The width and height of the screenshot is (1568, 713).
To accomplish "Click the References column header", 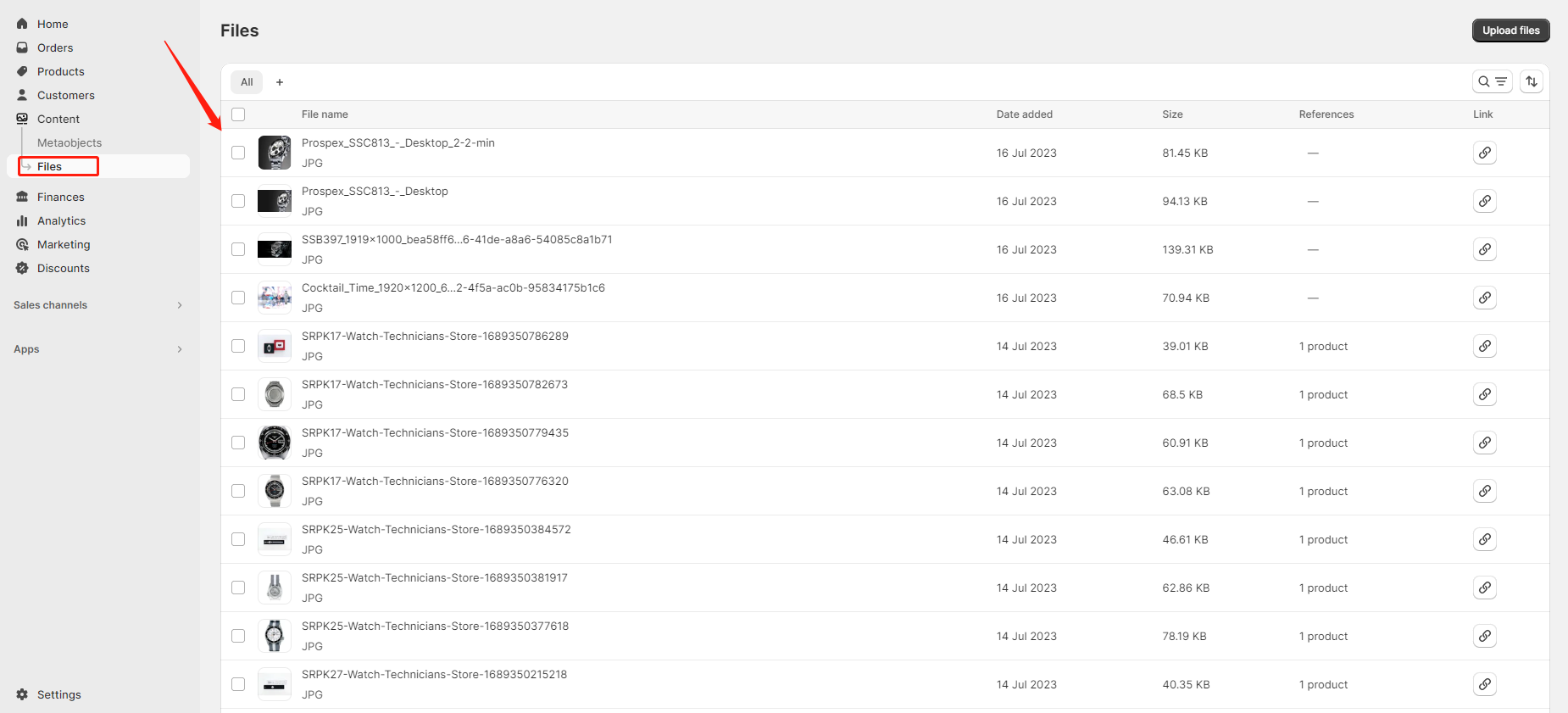I will tap(1326, 114).
